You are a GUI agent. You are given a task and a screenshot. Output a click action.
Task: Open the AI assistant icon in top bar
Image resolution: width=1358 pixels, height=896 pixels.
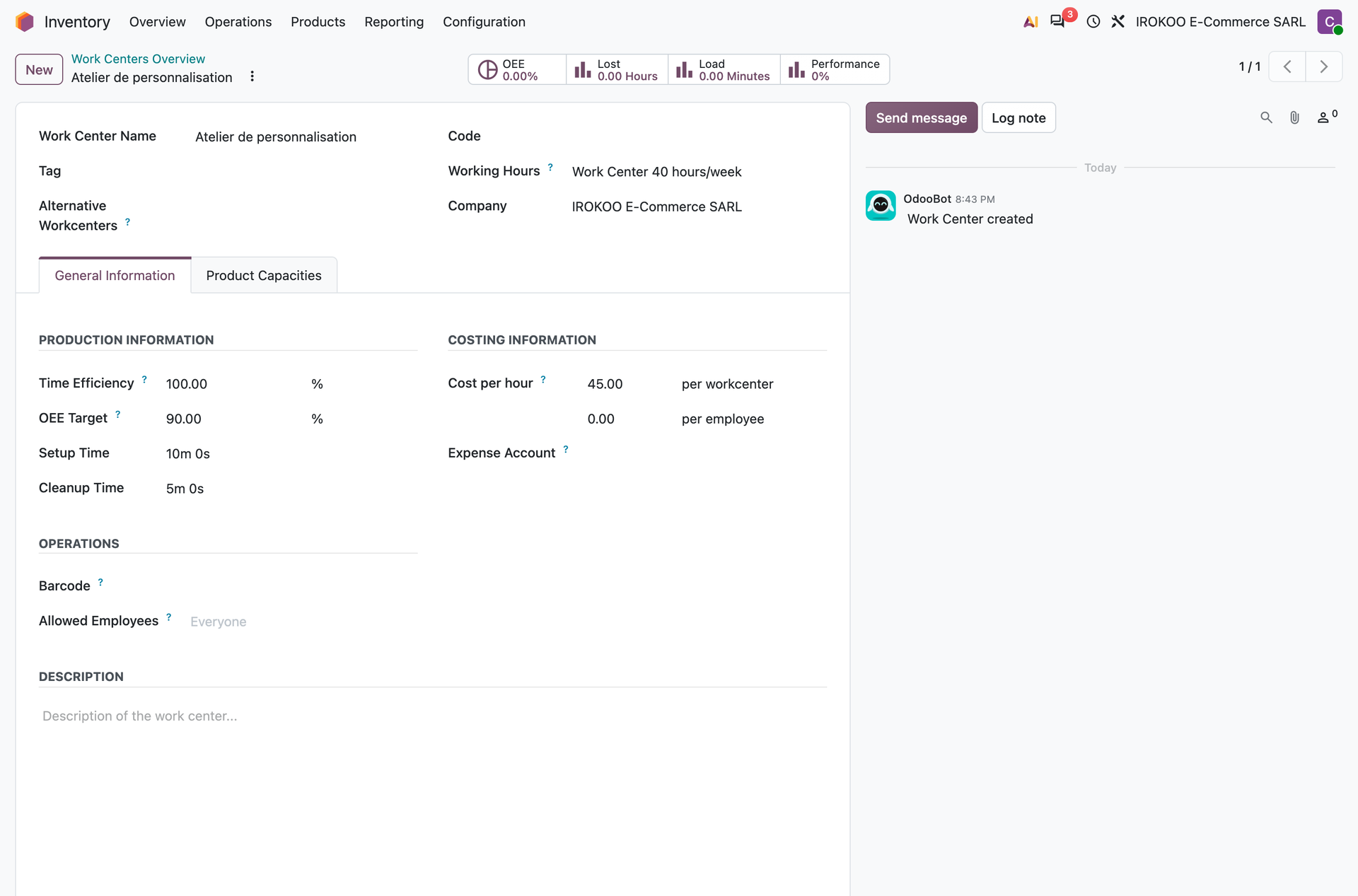coord(1031,22)
